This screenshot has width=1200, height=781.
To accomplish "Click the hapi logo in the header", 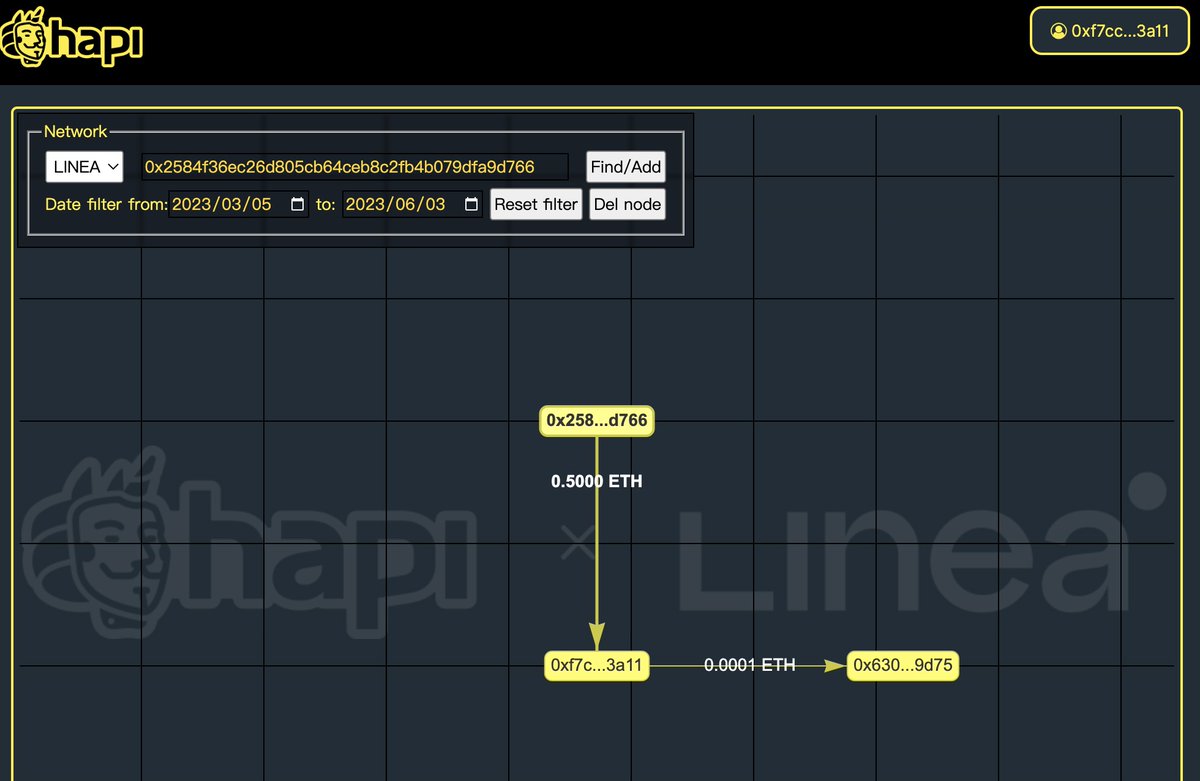I will point(72,37).
